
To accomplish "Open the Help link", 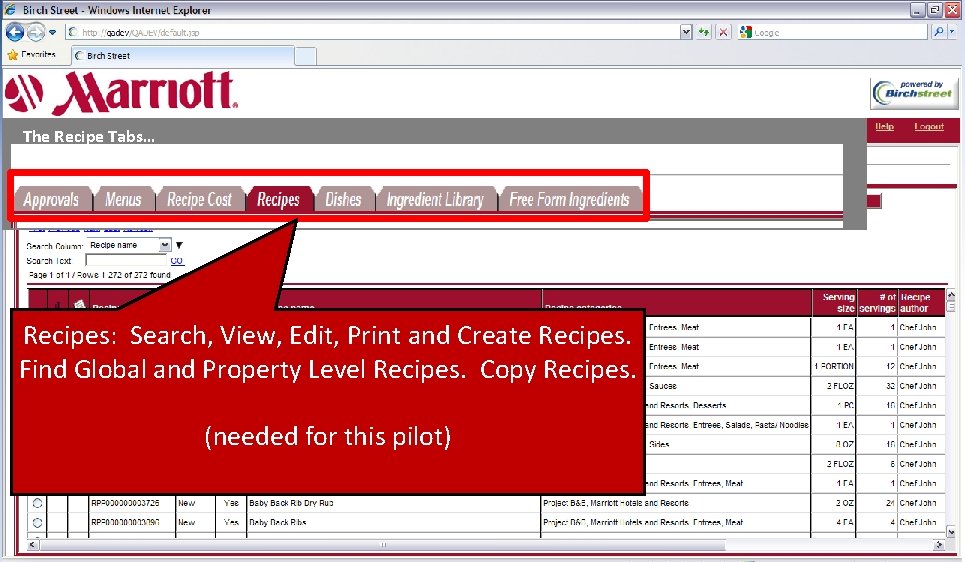I will tap(884, 126).
